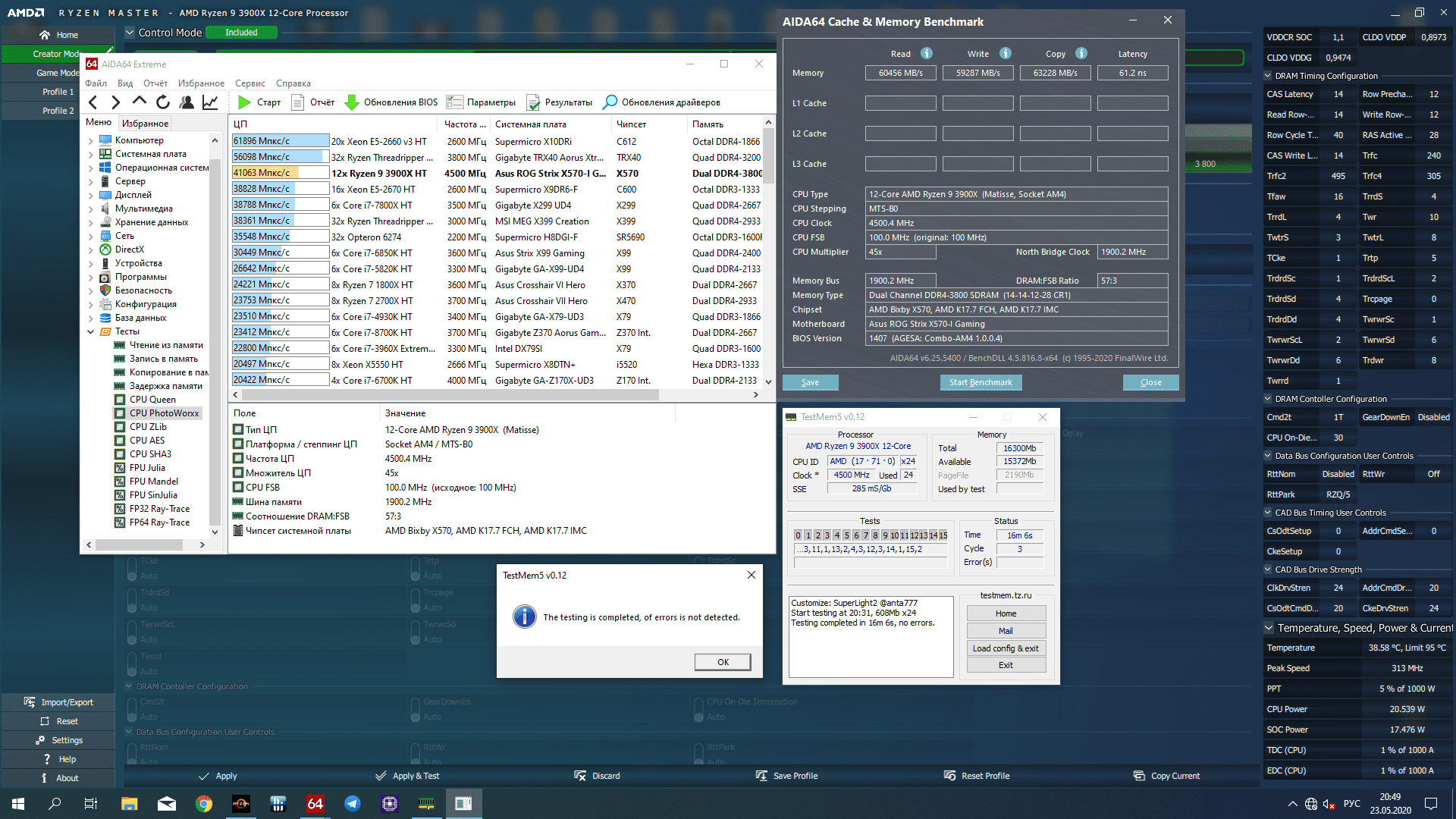
Task: Select CPU AES test
Action: point(147,441)
